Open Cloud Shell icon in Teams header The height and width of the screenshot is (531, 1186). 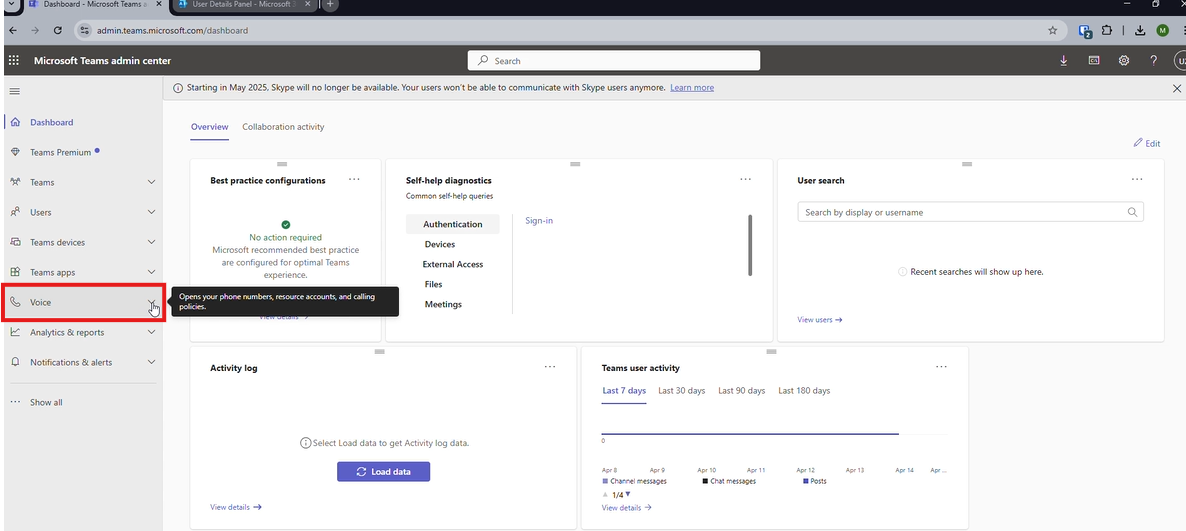1094,61
